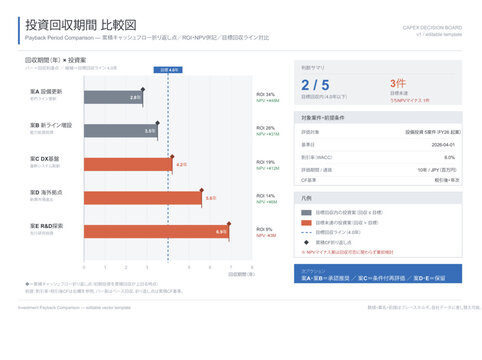The height and width of the screenshot is (360, 482).
Task: Click the orange 3件 figure
Action: (x=398, y=83)
